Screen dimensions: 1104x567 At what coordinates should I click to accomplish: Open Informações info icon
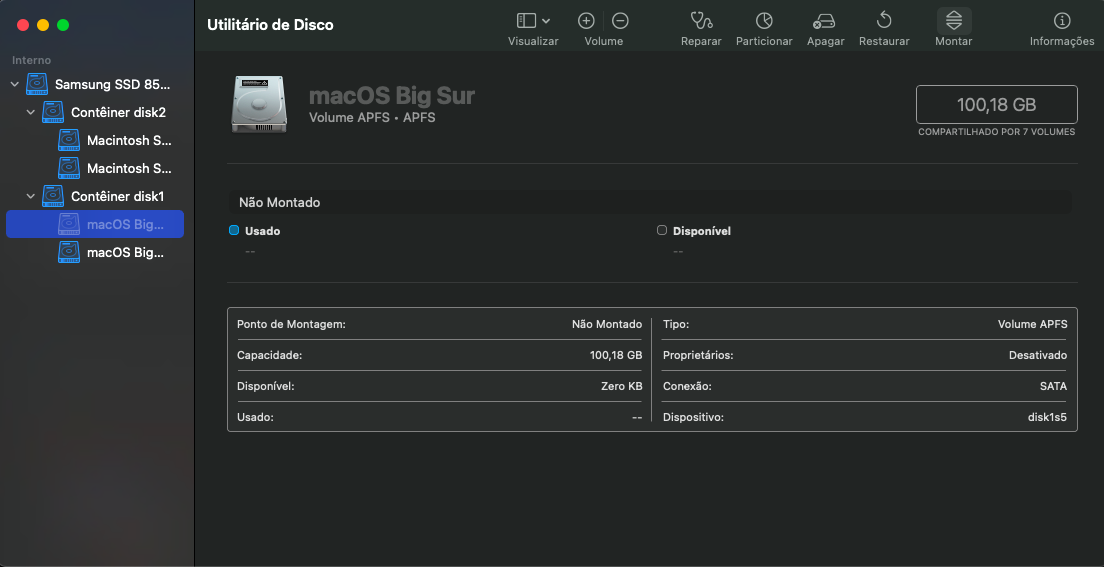tap(1062, 20)
